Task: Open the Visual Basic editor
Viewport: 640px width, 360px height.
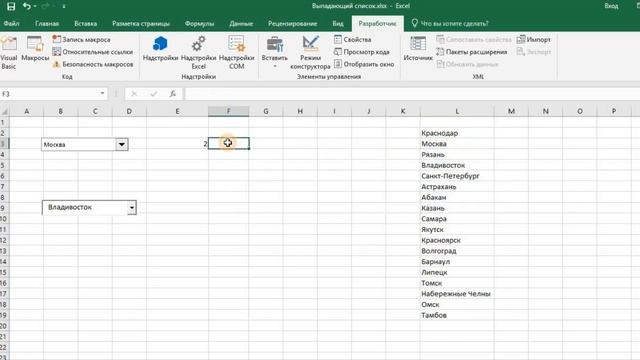Action: (9, 53)
